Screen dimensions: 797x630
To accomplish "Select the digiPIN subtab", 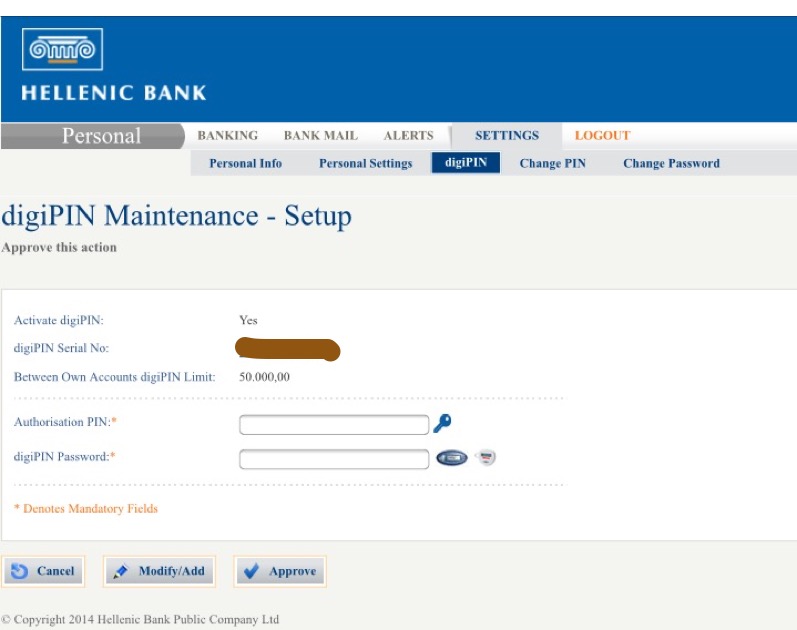I will pos(465,163).
